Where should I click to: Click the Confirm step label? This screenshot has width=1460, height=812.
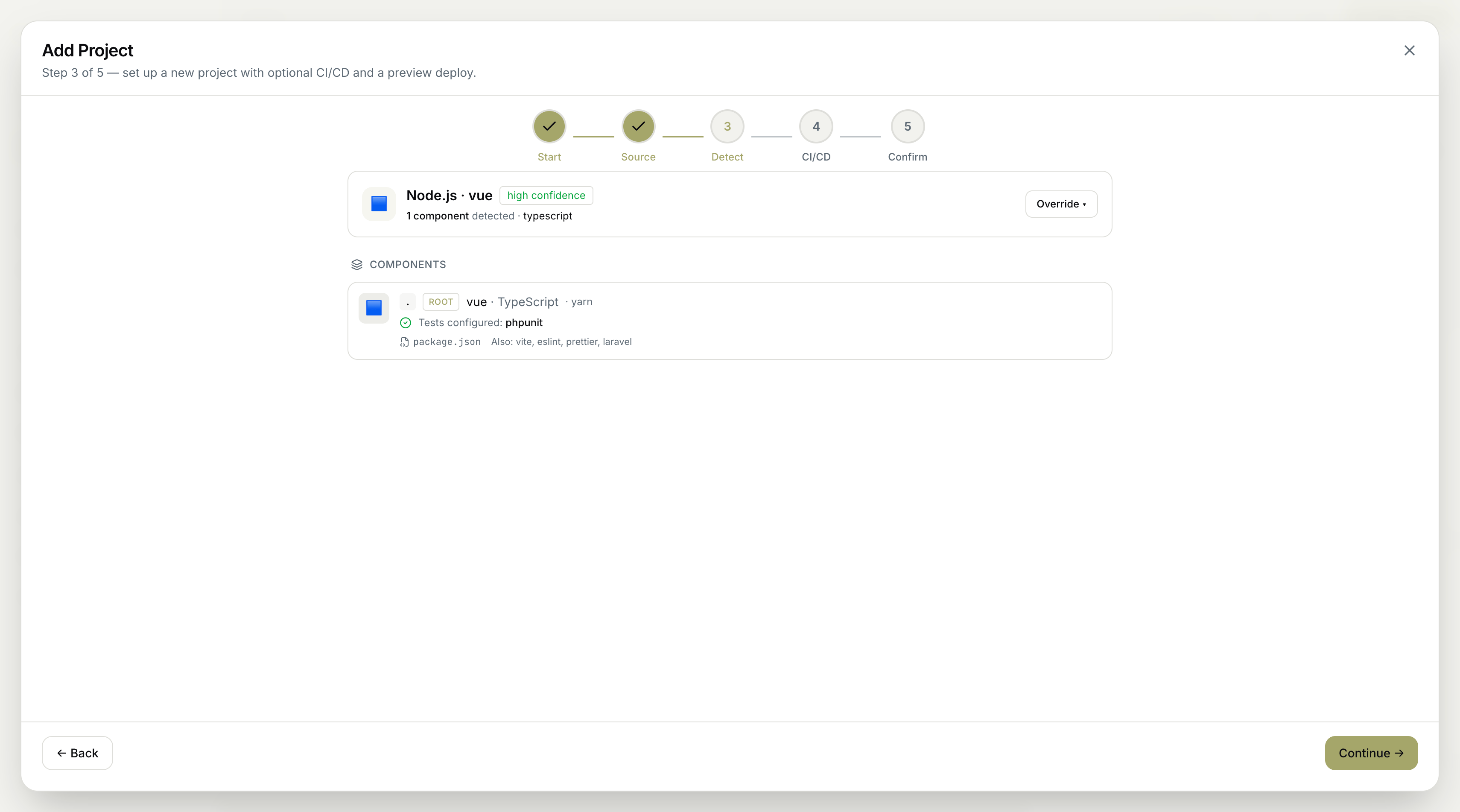point(908,157)
